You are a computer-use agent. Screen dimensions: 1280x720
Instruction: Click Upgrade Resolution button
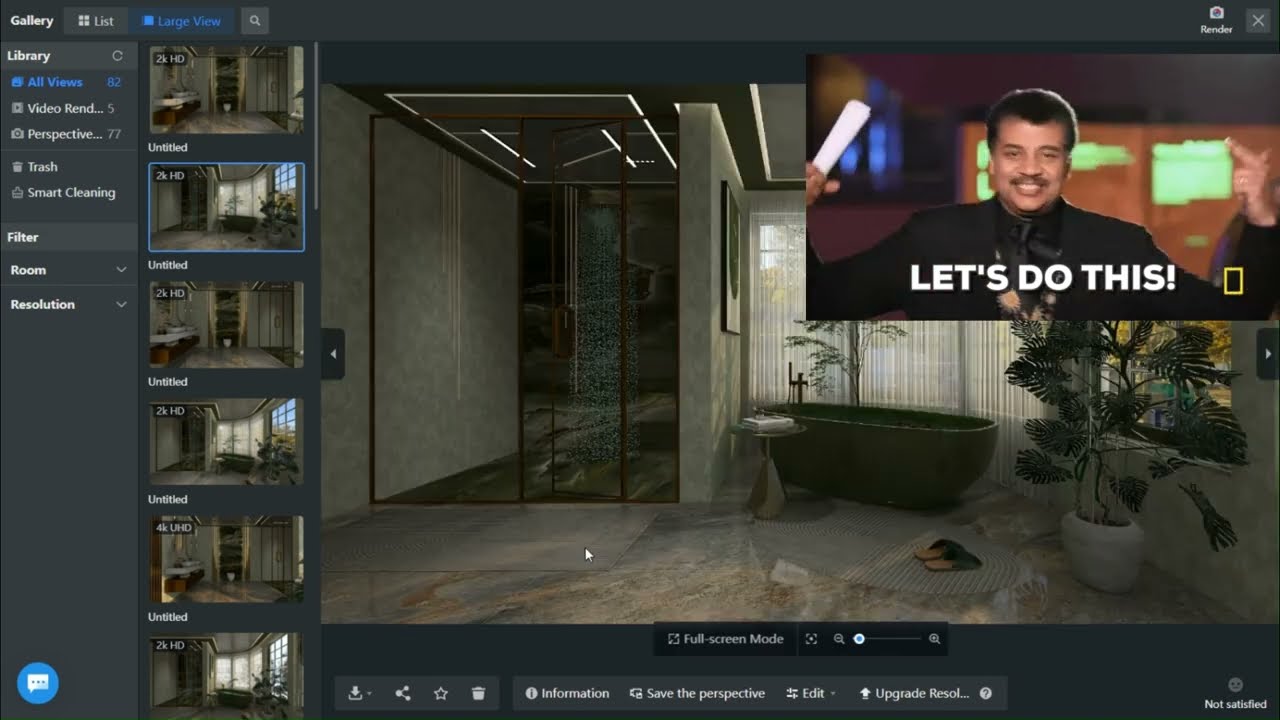coord(914,693)
